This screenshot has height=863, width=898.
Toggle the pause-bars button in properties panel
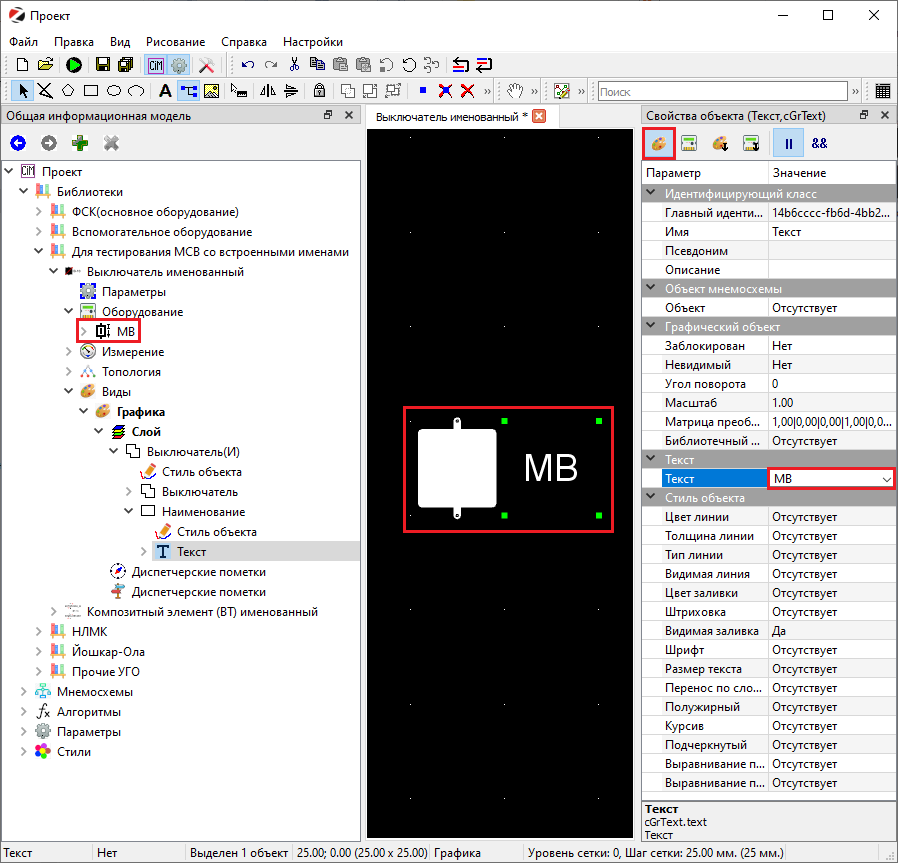pyautogui.click(x=788, y=144)
